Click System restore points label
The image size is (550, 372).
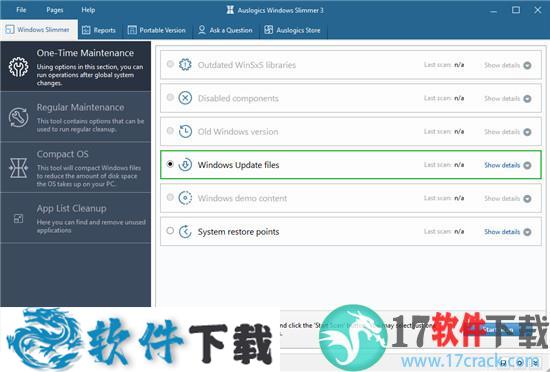(239, 232)
